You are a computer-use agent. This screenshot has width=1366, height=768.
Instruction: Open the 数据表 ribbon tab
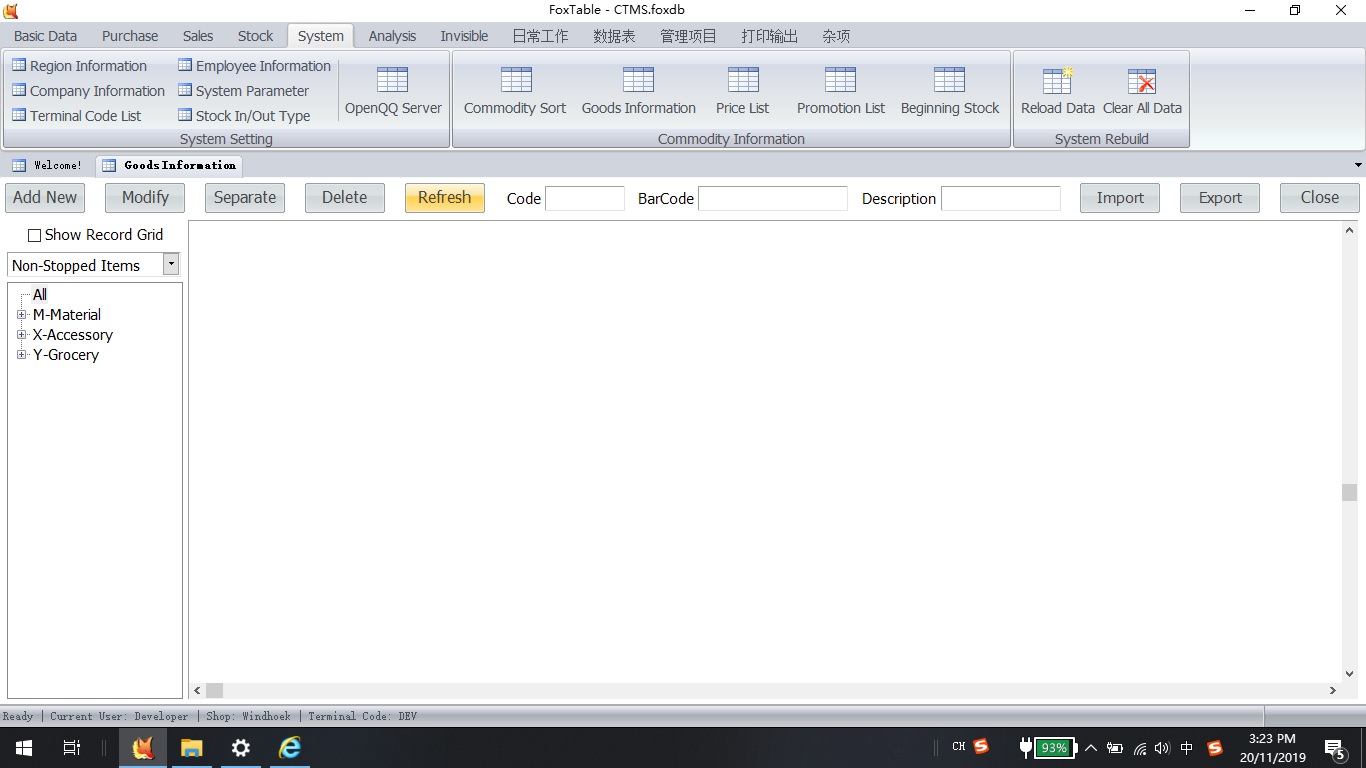click(614, 36)
